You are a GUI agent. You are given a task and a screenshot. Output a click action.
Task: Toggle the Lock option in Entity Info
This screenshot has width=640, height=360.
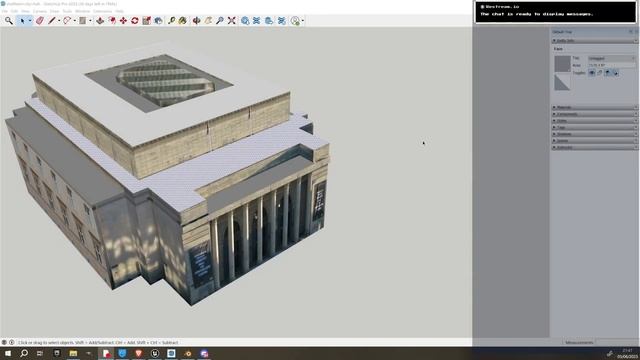coord(600,73)
